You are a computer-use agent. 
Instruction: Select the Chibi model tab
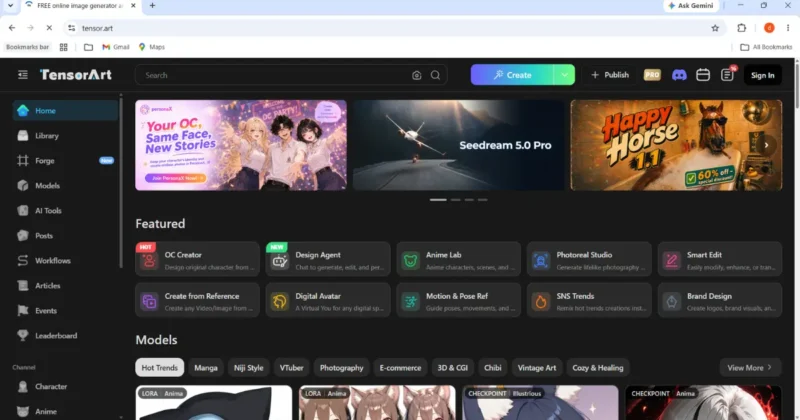click(x=492, y=367)
